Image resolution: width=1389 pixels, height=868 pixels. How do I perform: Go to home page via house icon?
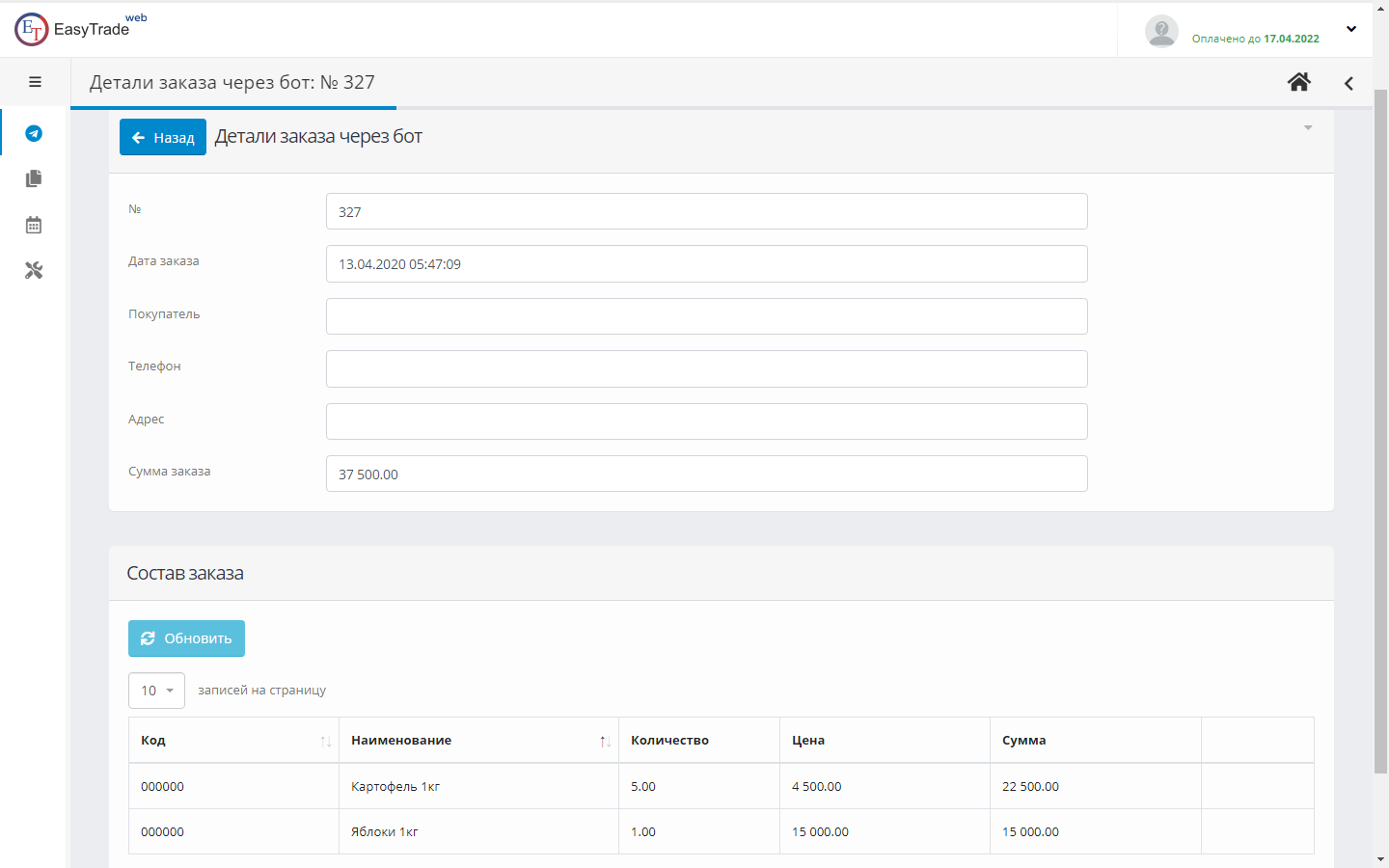pyautogui.click(x=1299, y=82)
